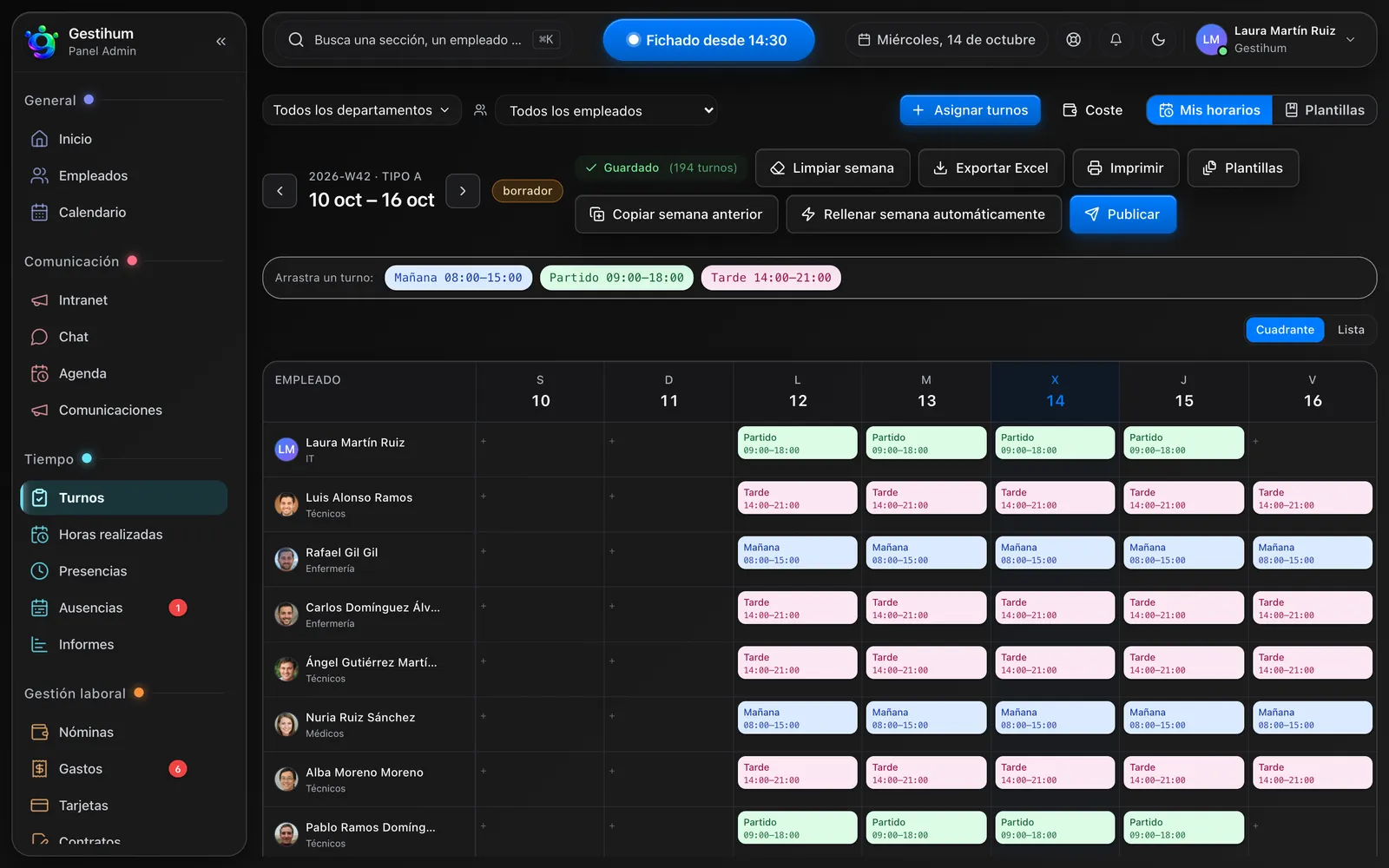Open Calendario in the sidebar

(x=123, y=212)
